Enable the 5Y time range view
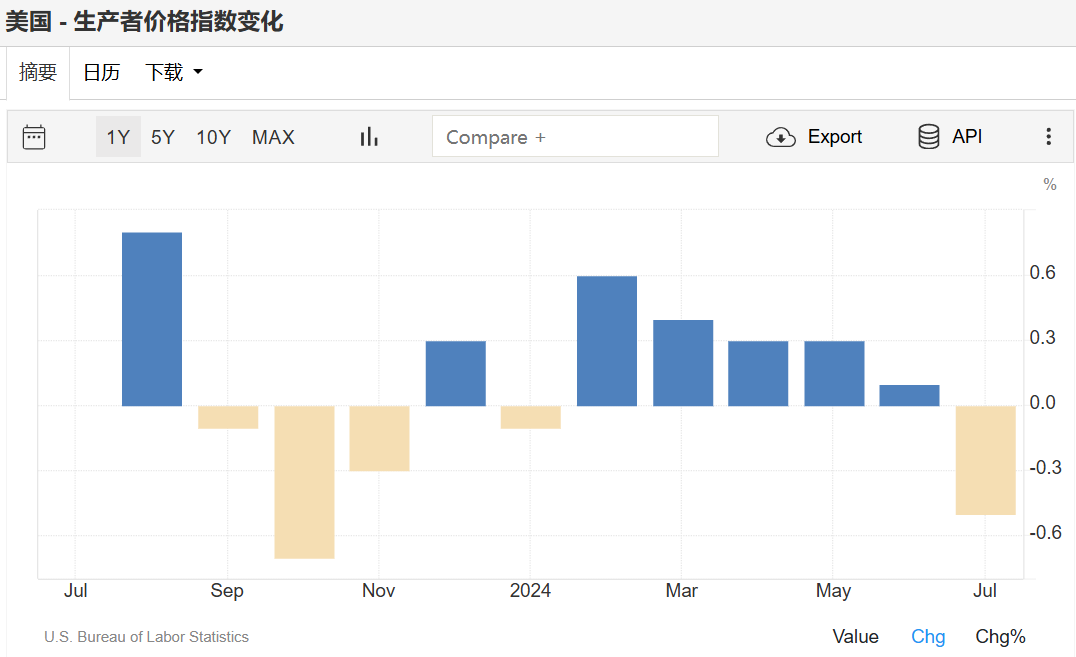 click(x=162, y=137)
